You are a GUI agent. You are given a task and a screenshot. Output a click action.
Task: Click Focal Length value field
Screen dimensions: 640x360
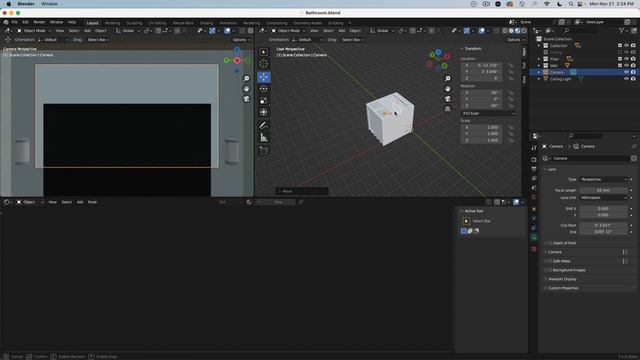point(603,190)
